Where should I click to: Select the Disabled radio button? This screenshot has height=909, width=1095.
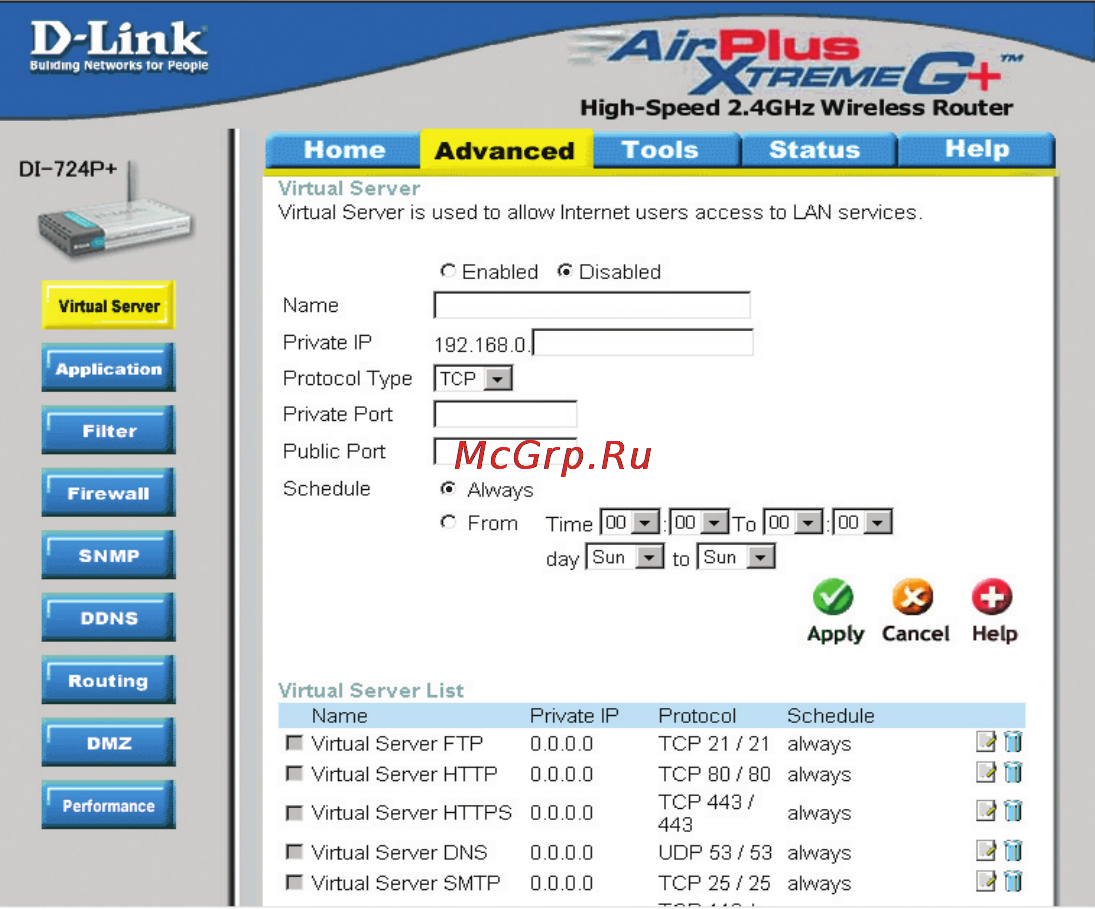click(564, 270)
